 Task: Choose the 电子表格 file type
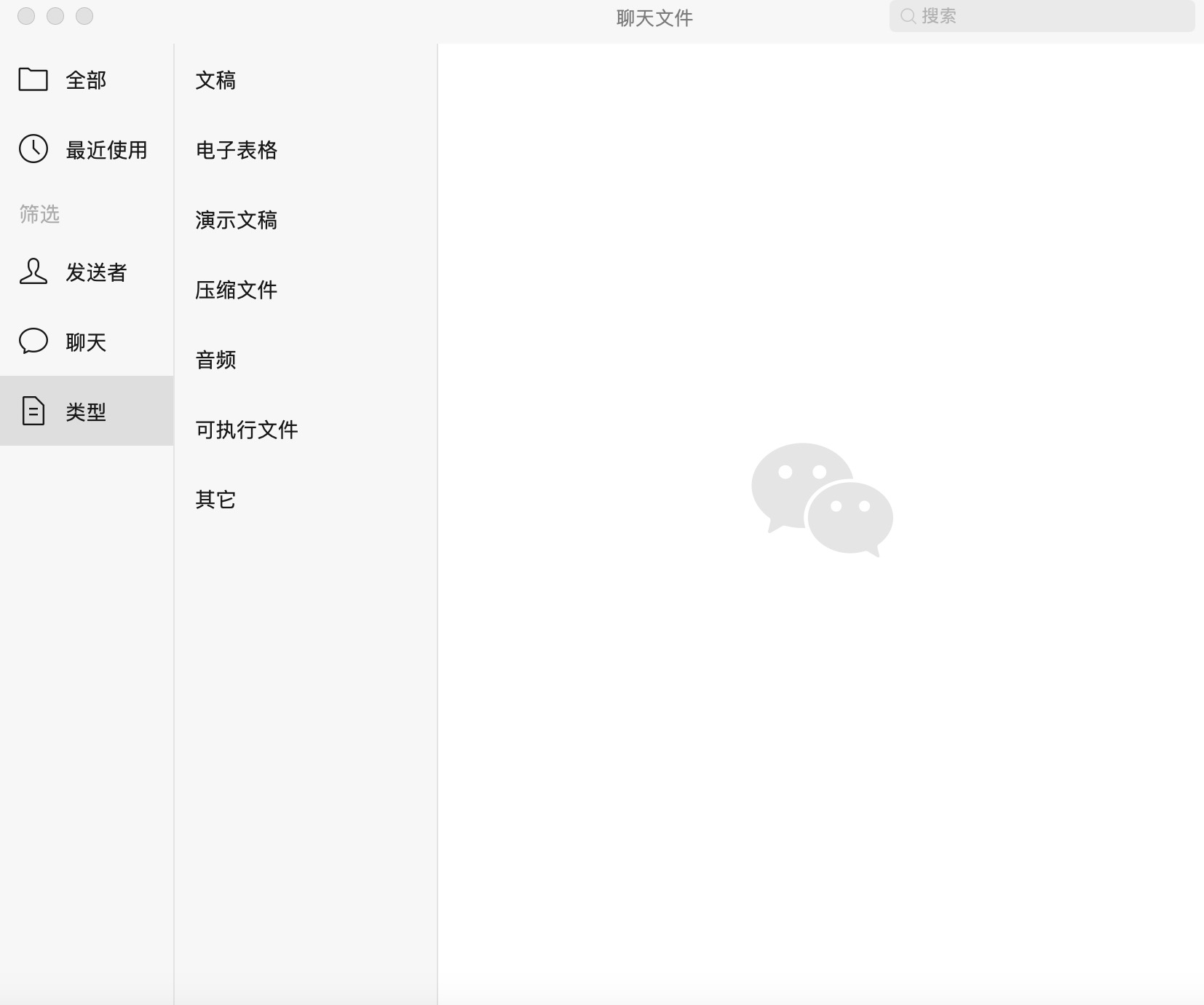[x=306, y=150]
